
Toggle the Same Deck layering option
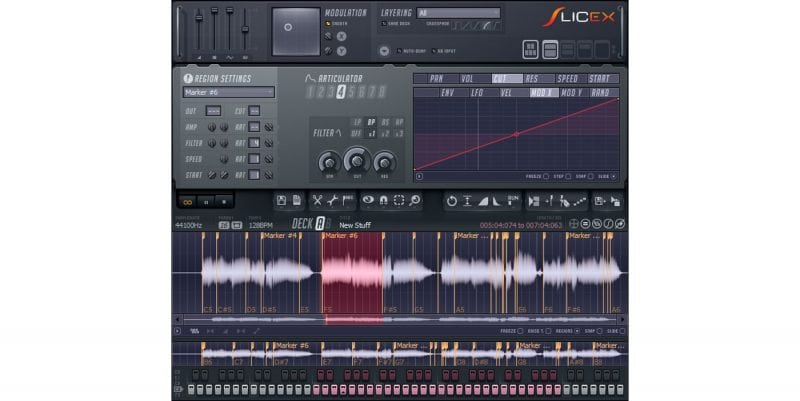(x=384, y=23)
